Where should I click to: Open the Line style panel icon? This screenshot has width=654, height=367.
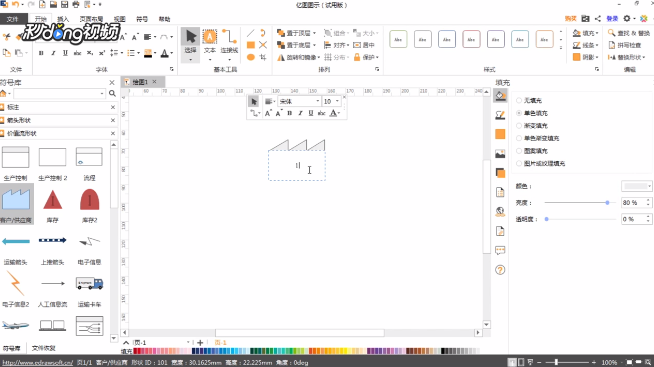pyautogui.click(x=500, y=115)
